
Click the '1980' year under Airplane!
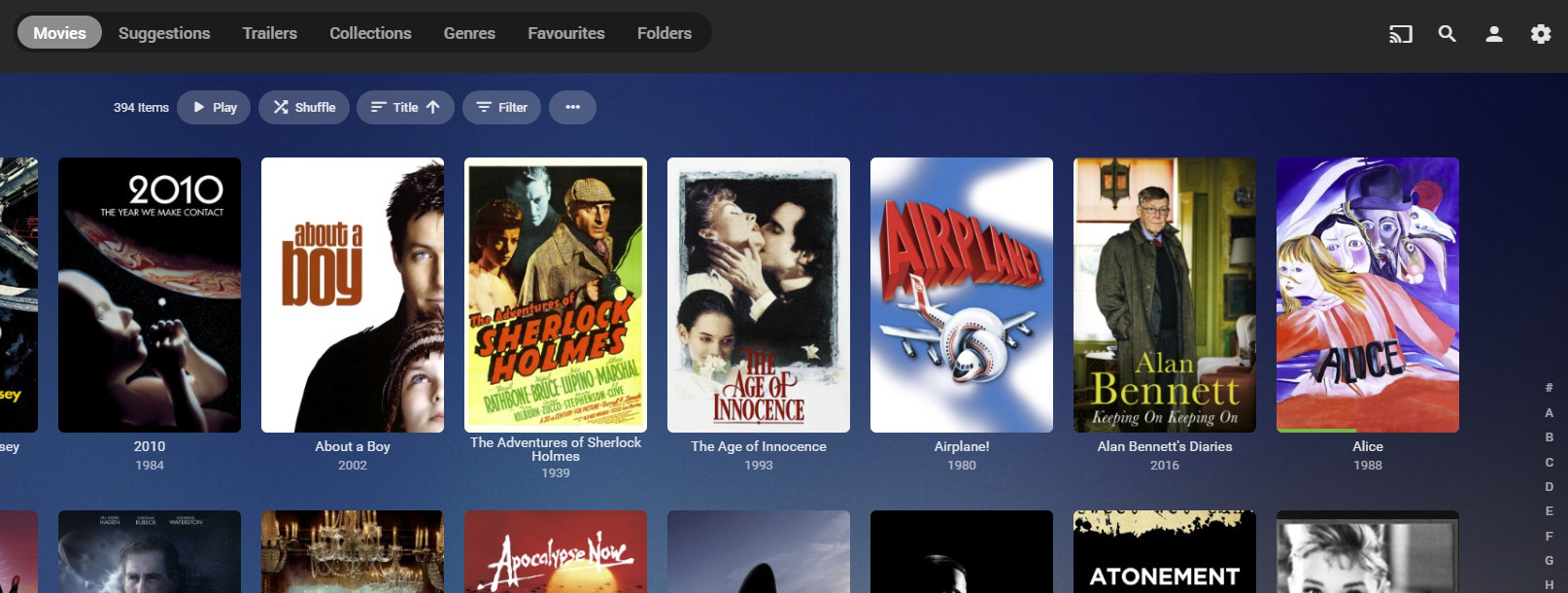tap(962, 466)
